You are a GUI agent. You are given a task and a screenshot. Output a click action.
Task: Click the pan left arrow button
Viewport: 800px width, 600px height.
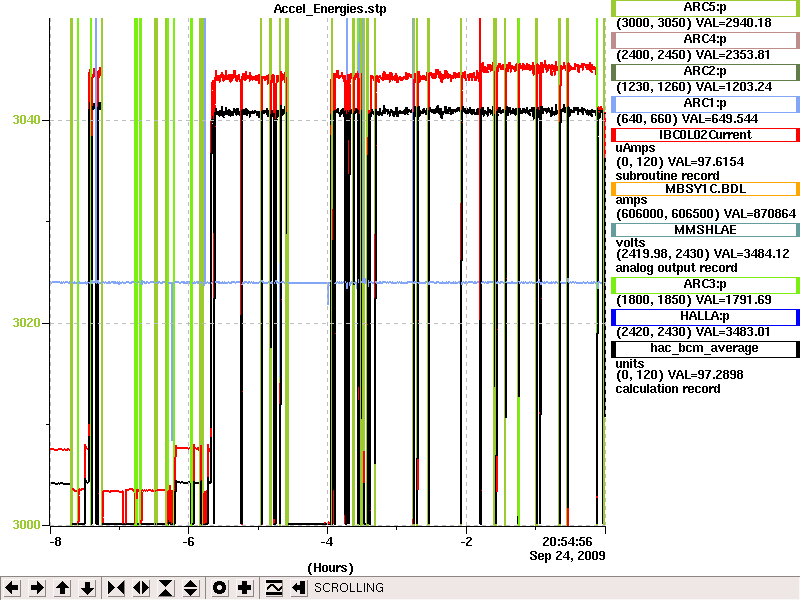[13, 588]
